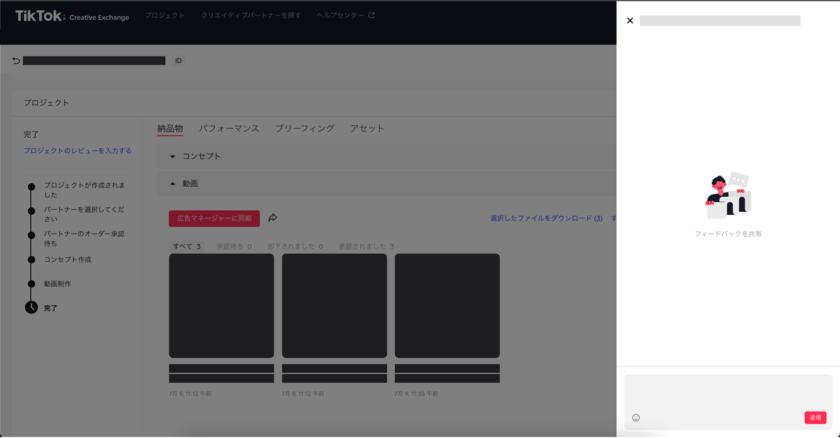Click the TikTok Creative Exchange logo

pyautogui.click(x=72, y=16)
